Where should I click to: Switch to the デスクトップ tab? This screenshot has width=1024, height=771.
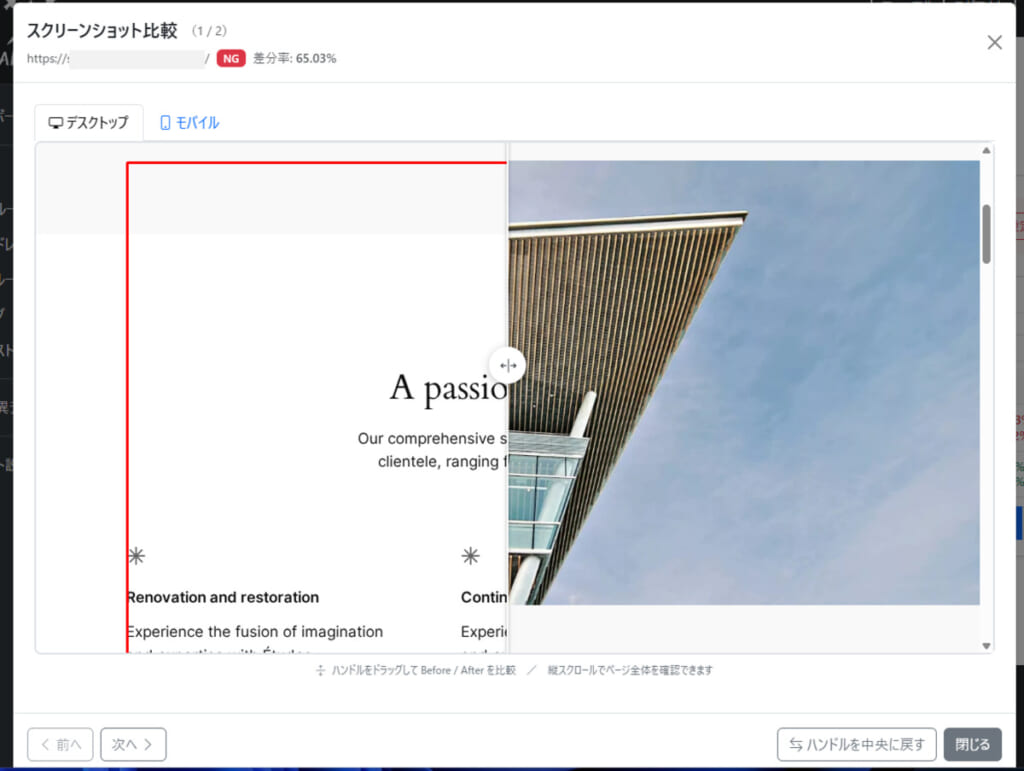click(89, 123)
